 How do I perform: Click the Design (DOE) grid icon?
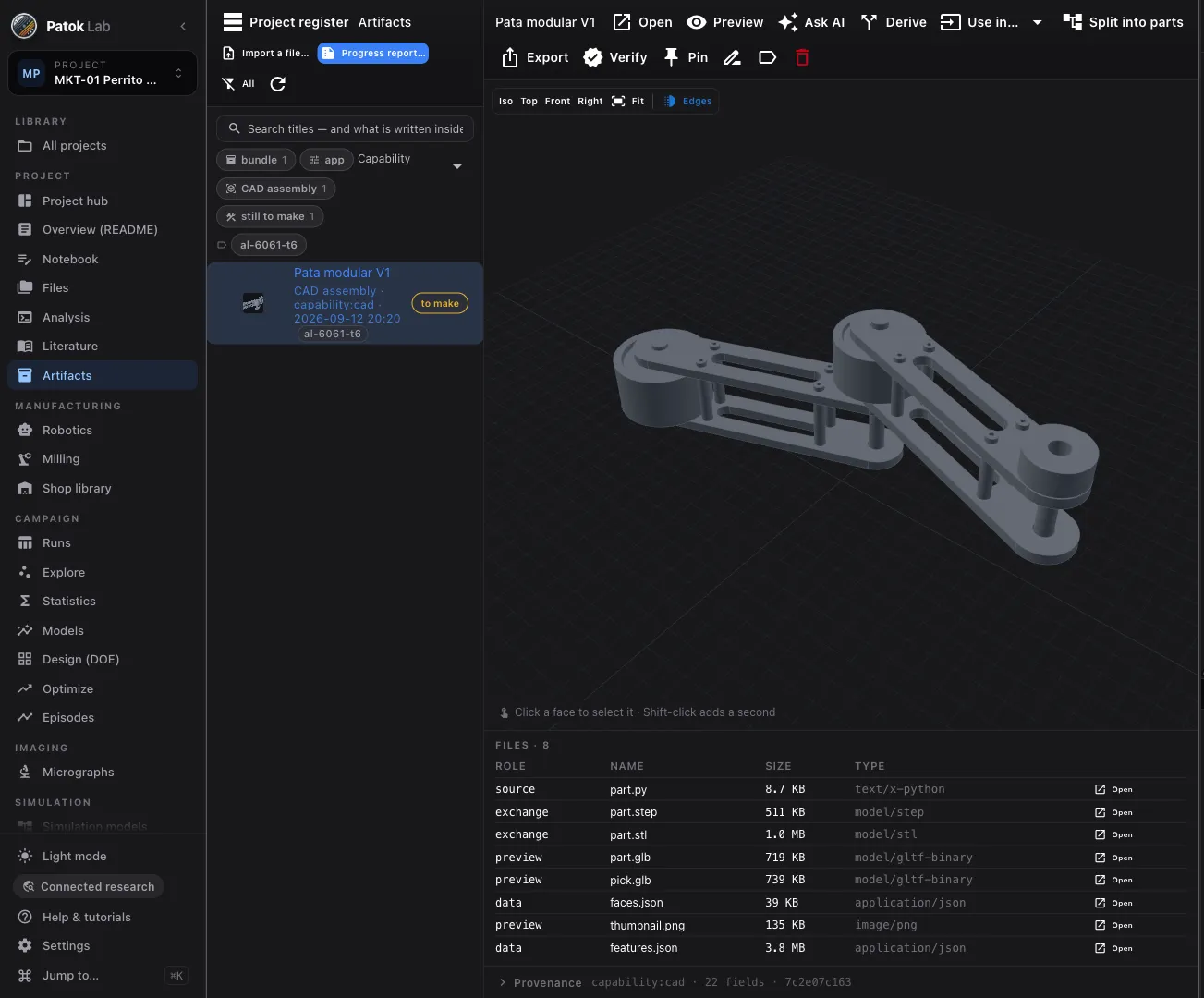click(x=25, y=660)
